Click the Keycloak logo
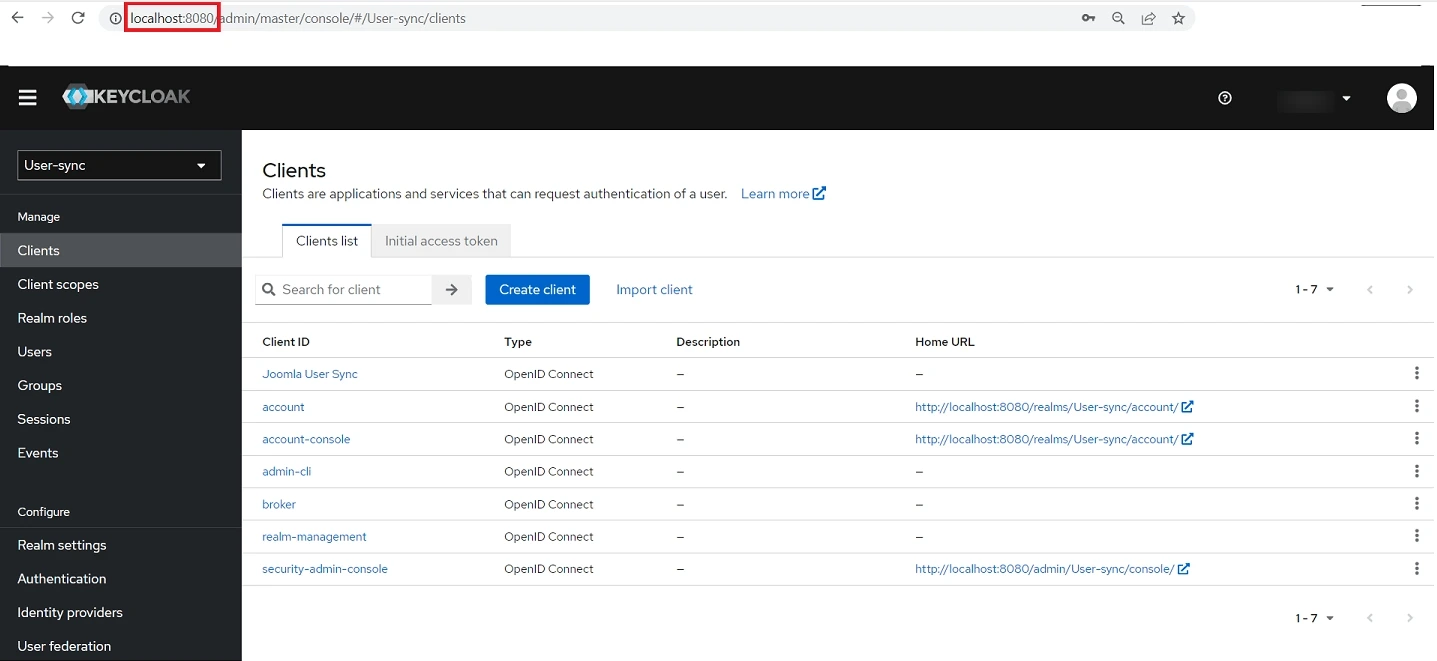The image size is (1437, 661). [x=126, y=96]
